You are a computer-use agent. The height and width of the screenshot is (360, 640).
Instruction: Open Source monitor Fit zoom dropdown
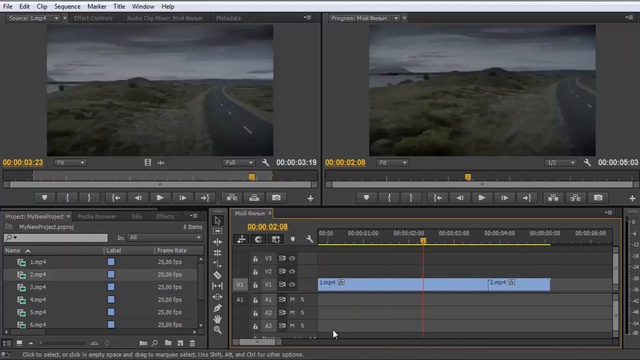point(70,163)
